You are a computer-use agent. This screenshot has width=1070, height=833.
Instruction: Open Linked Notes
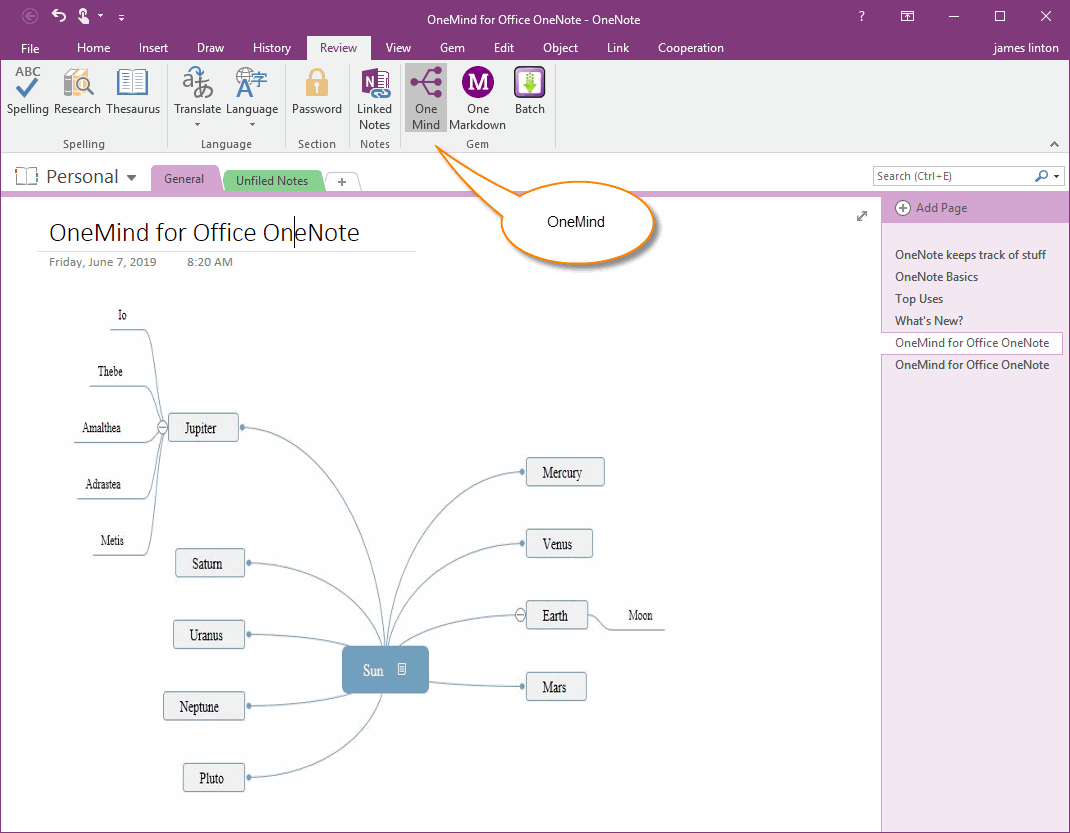[x=375, y=99]
